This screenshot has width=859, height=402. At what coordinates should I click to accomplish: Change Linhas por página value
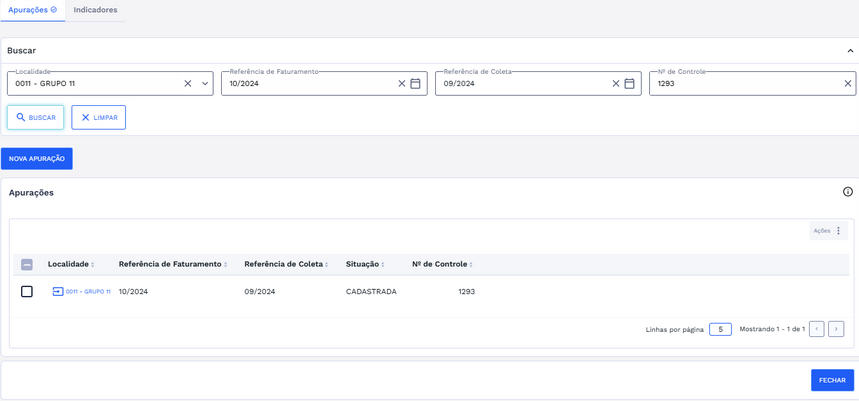720,329
